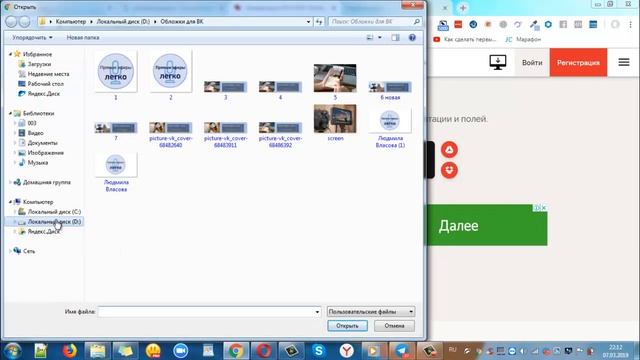Click the refresh button next to address bar
640x360 pixels.
[319, 22]
